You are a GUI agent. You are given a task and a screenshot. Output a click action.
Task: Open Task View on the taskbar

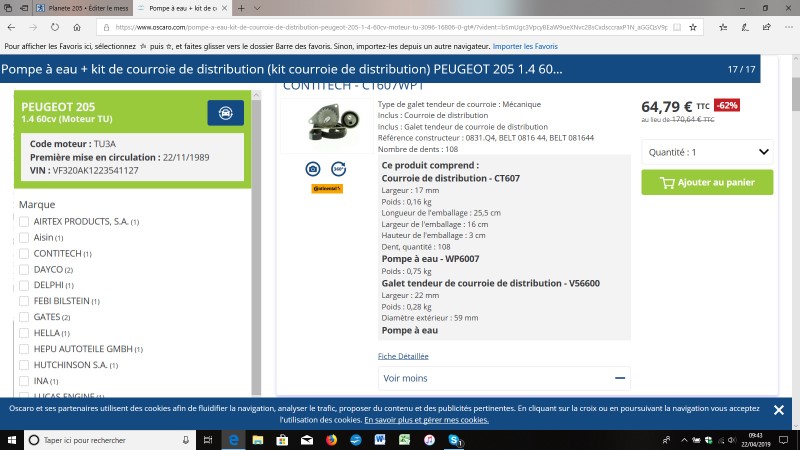tap(208, 440)
